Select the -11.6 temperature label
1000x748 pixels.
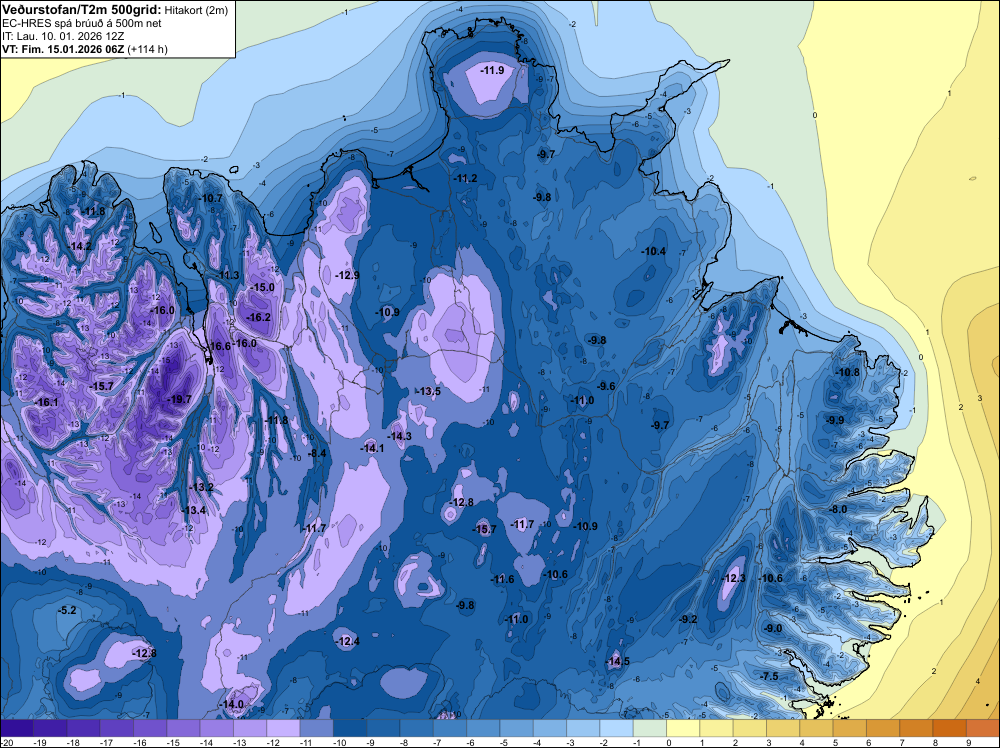tap(502, 580)
